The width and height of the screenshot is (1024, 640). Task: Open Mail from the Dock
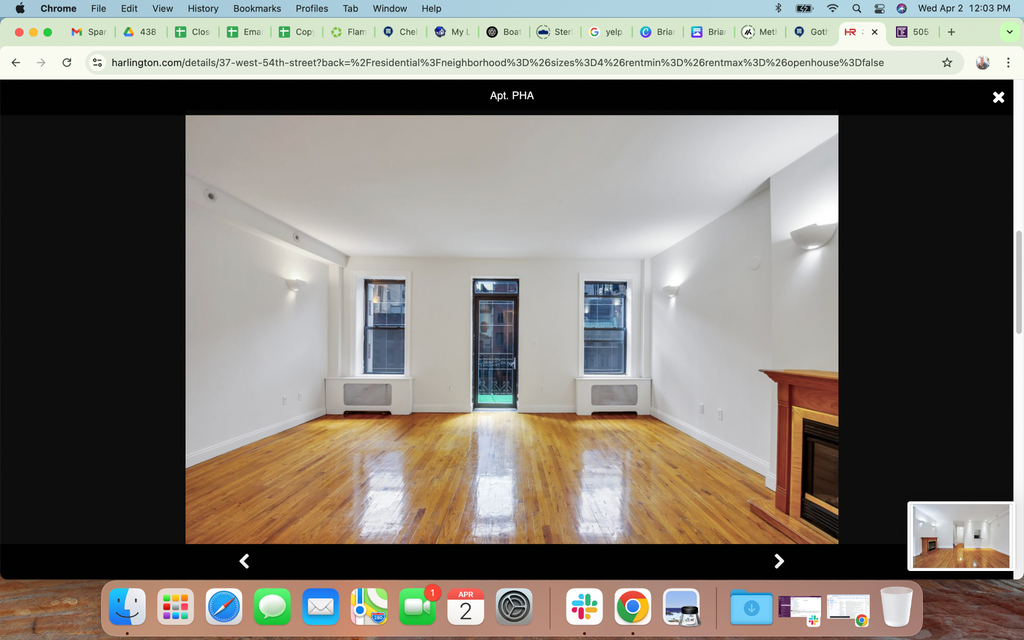pyautogui.click(x=321, y=607)
